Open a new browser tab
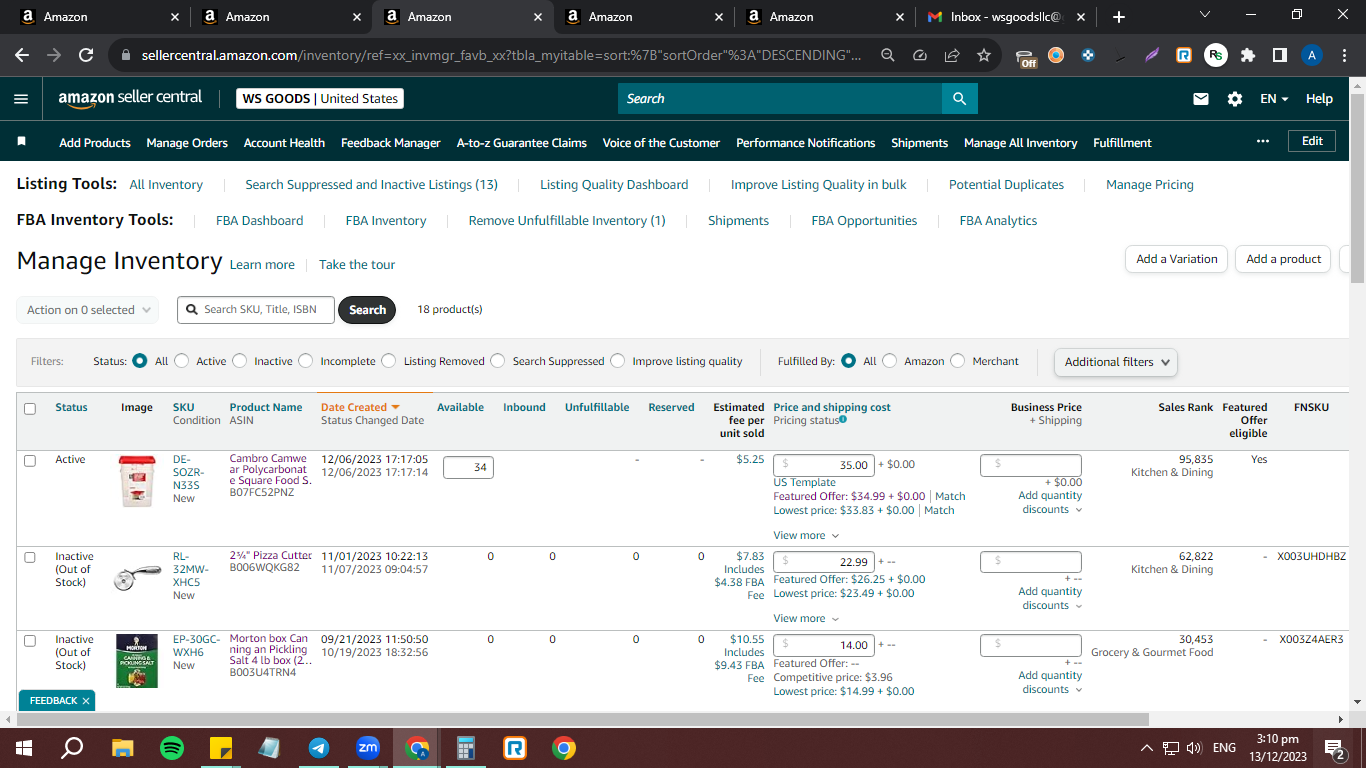 1118,17
